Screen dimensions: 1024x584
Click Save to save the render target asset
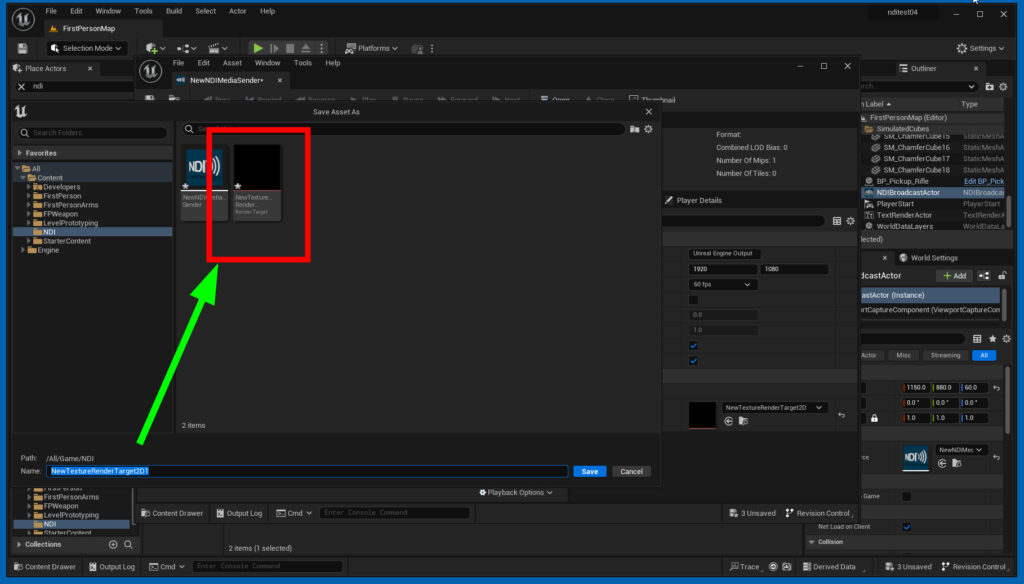coord(589,471)
